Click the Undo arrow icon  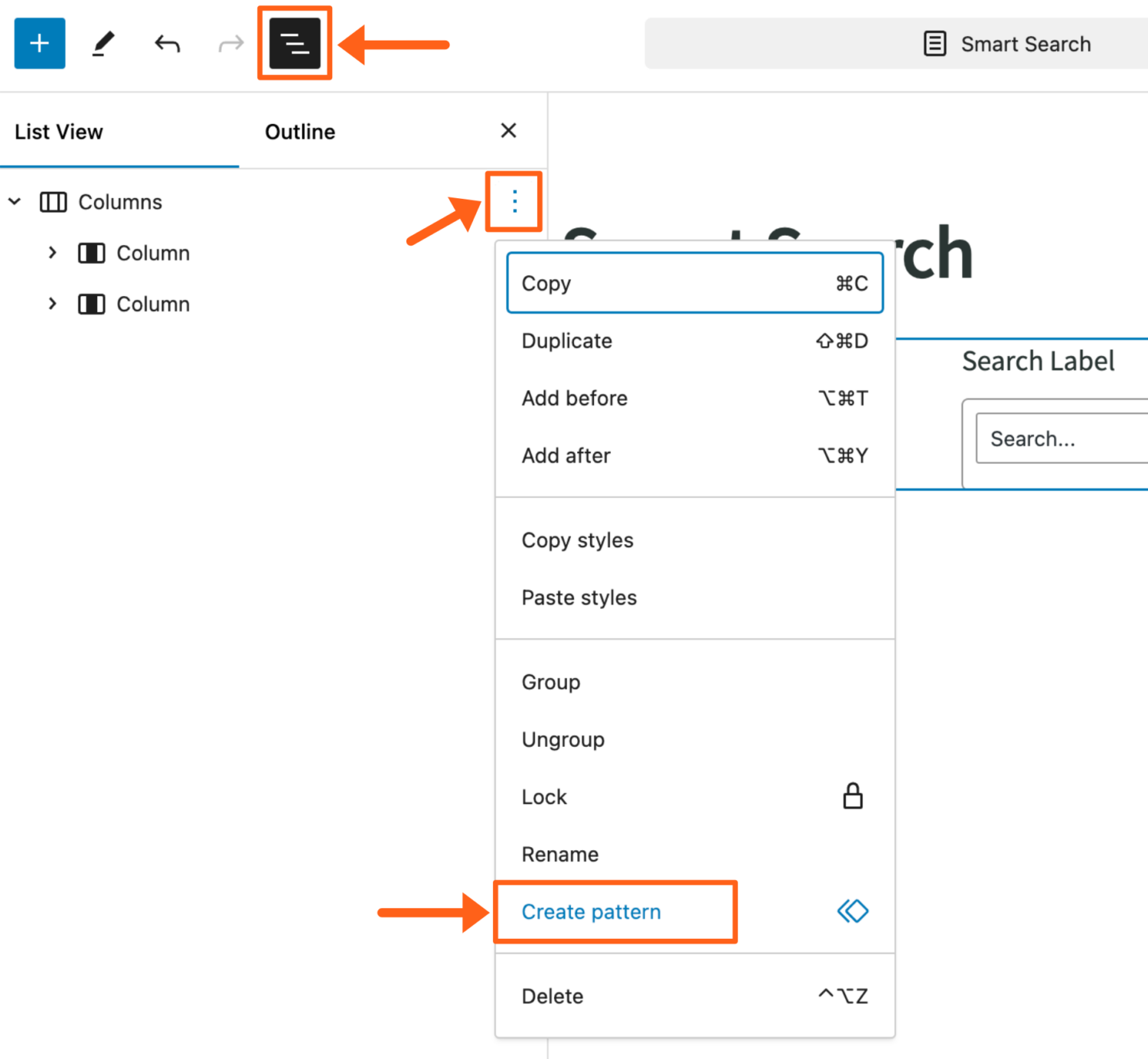coord(167,44)
